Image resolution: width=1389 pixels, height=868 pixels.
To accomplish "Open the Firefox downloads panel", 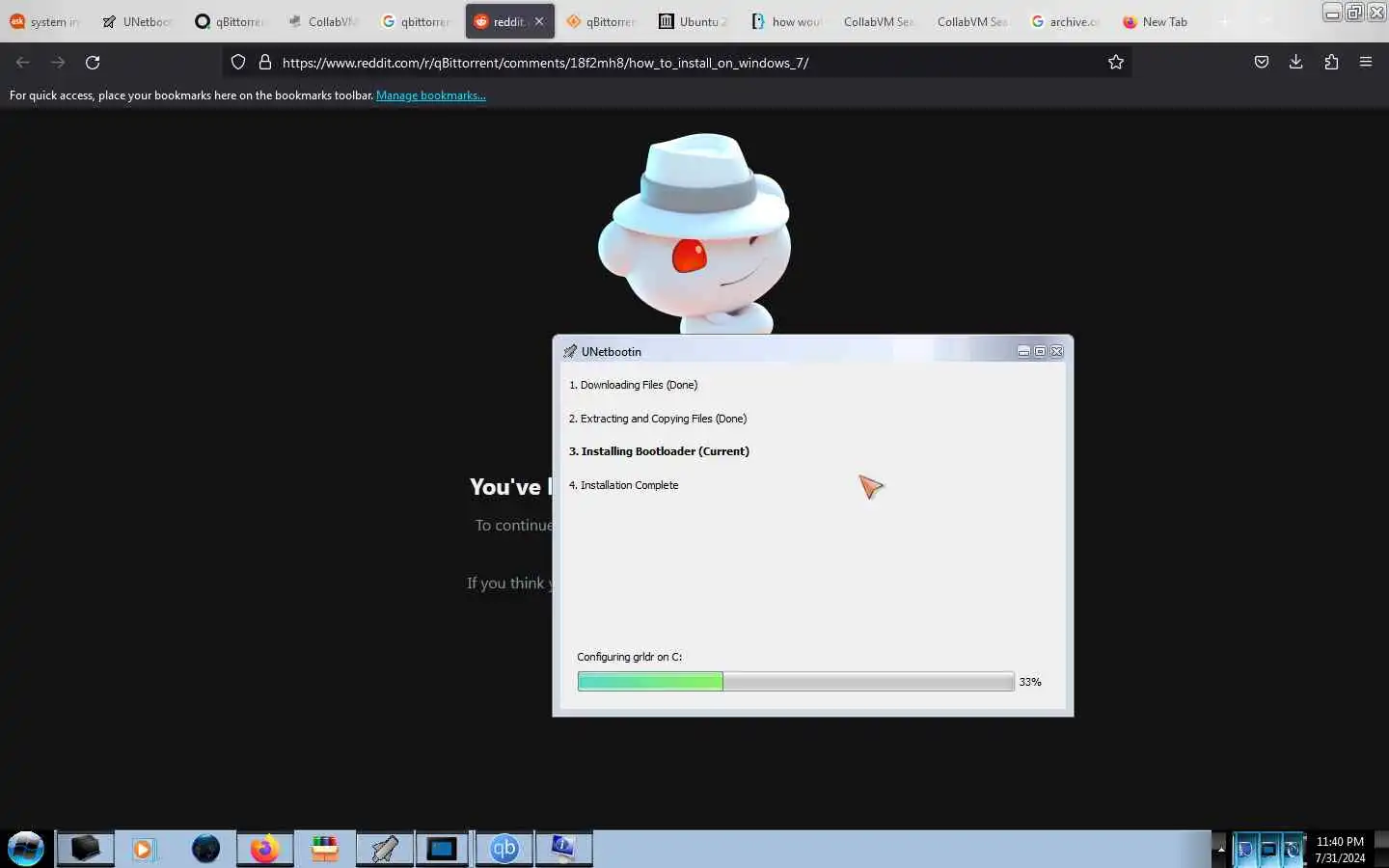I will pos(1295,63).
